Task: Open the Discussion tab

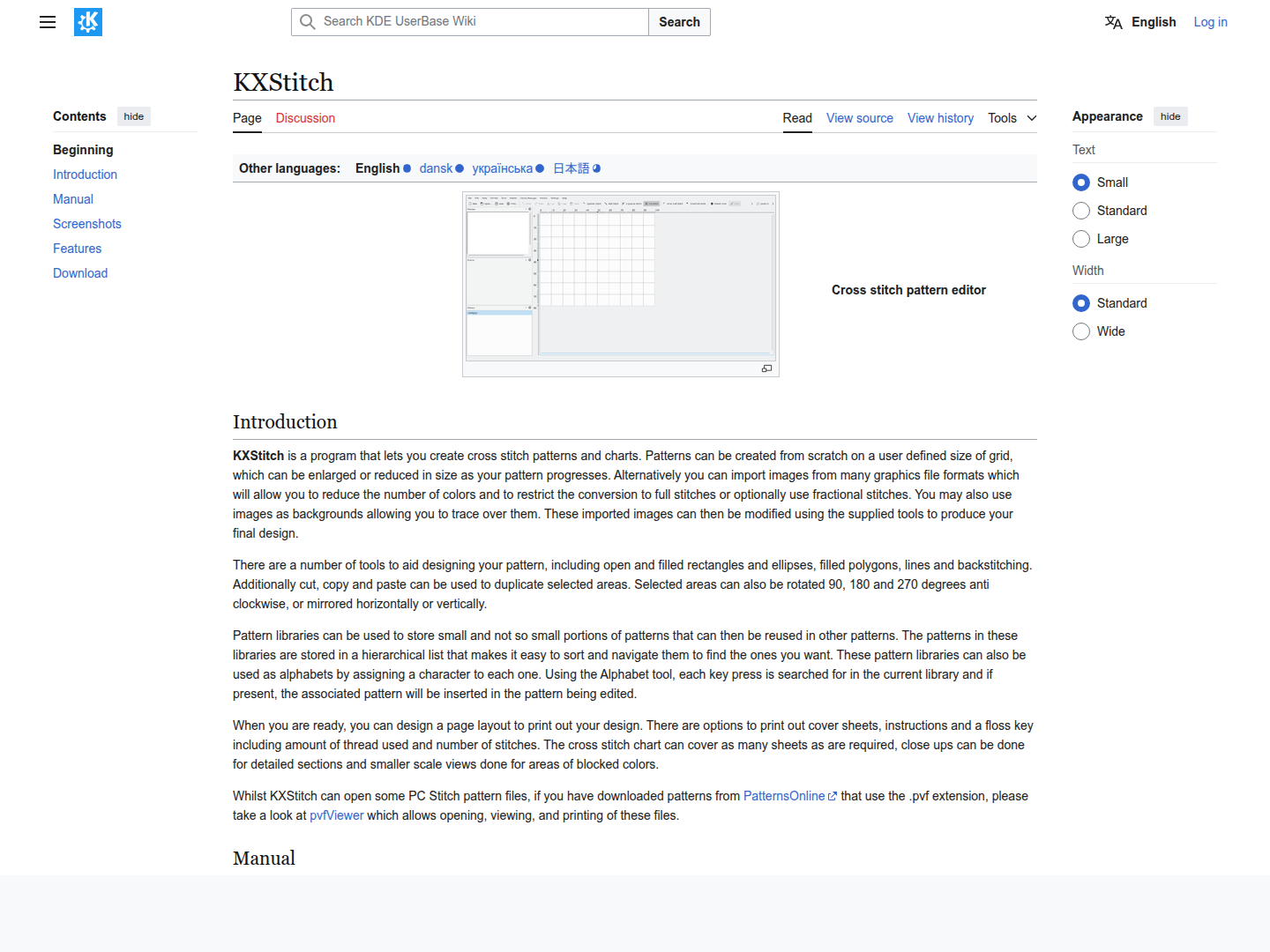Action: (x=305, y=118)
